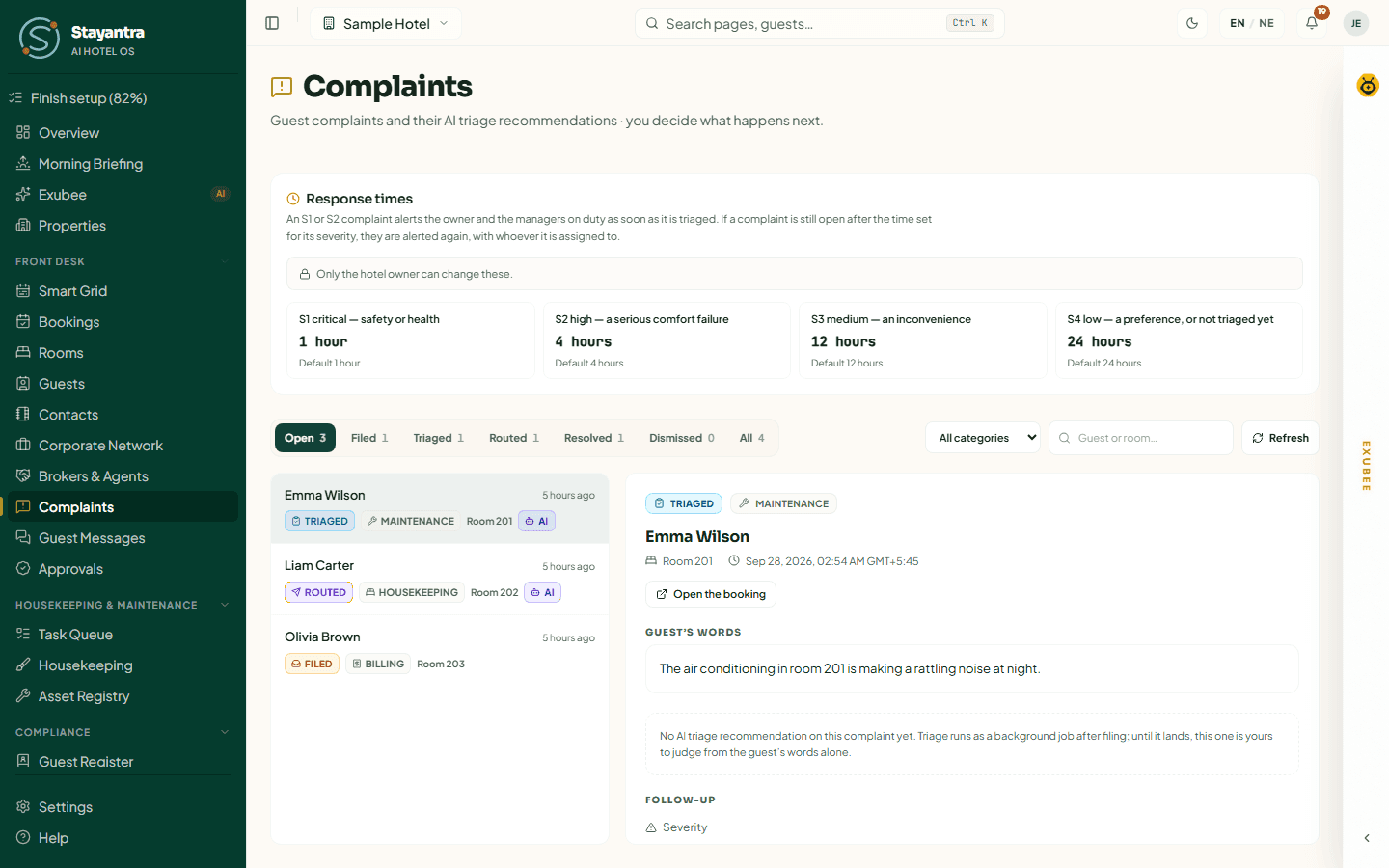Viewport: 1389px width, 868px height.
Task: Expand the Exubee side panel arrow
Action: click(x=1367, y=838)
